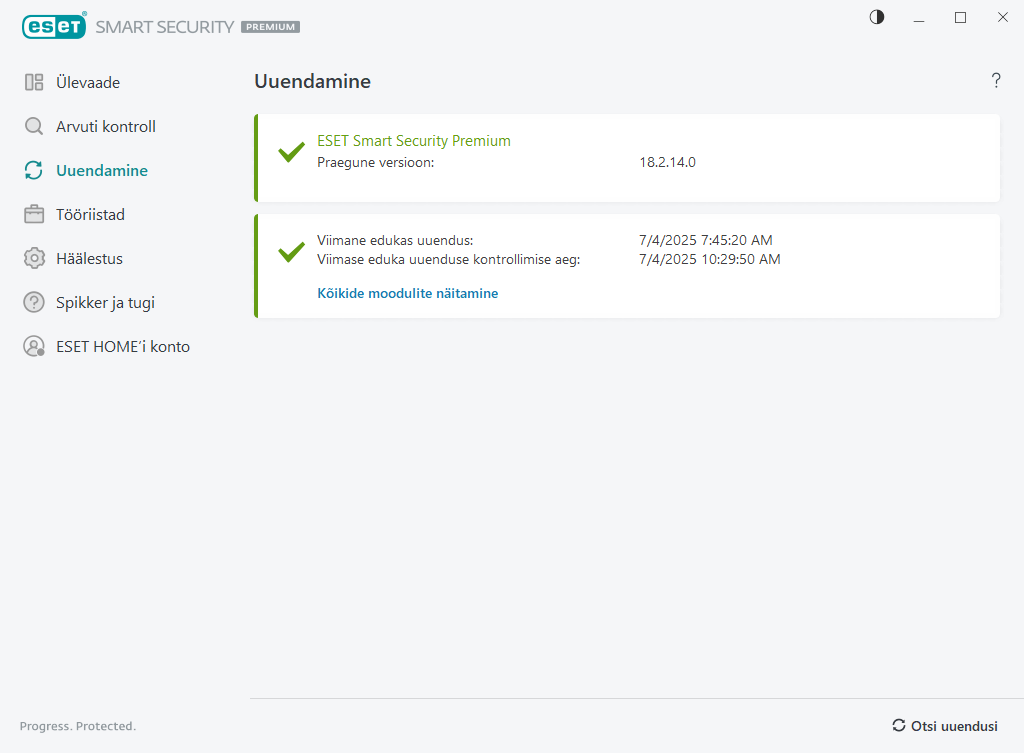Screen dimensions: 1024x753
Task: Maximize the ESET window
Action: coord(960,18)
